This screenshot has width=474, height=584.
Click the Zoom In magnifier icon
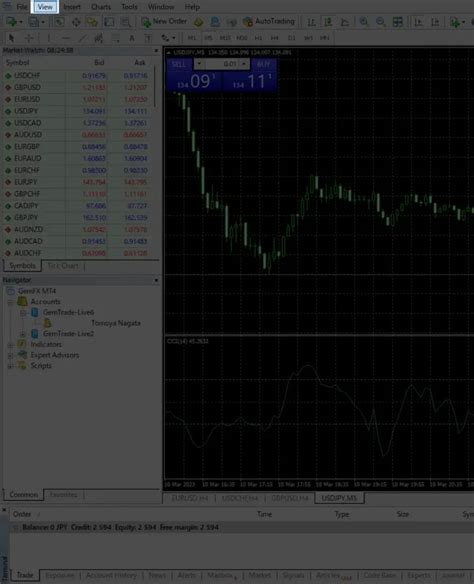click(x=364, y=22)
